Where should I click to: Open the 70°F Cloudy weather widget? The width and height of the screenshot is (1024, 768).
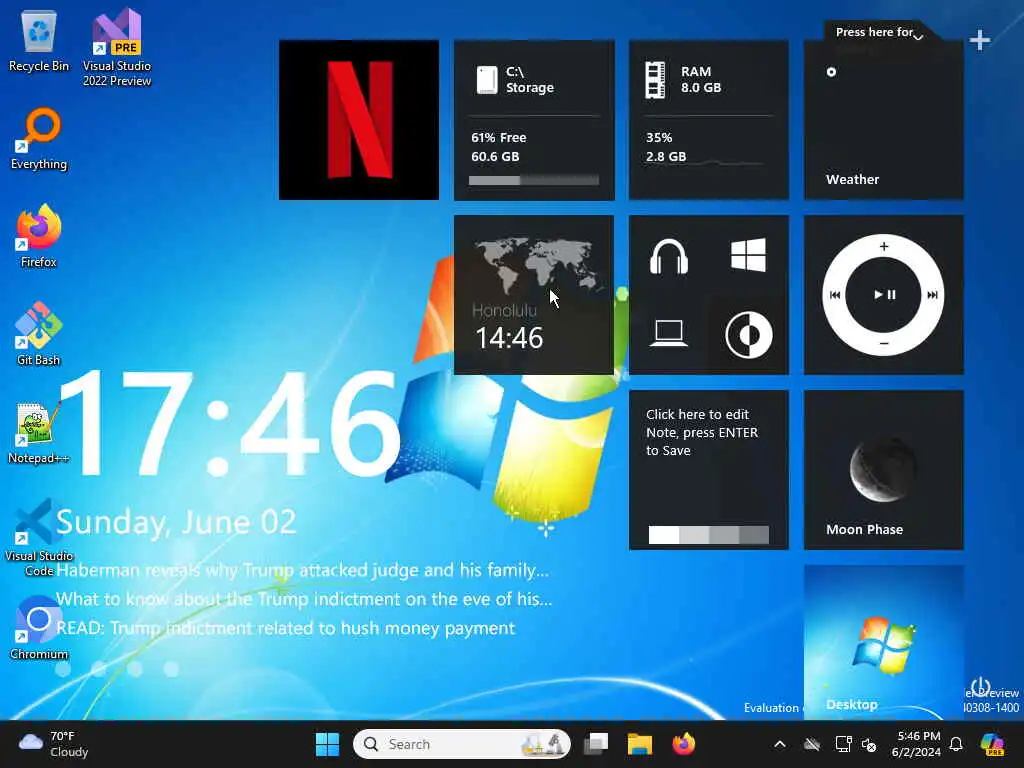[54, 744]
